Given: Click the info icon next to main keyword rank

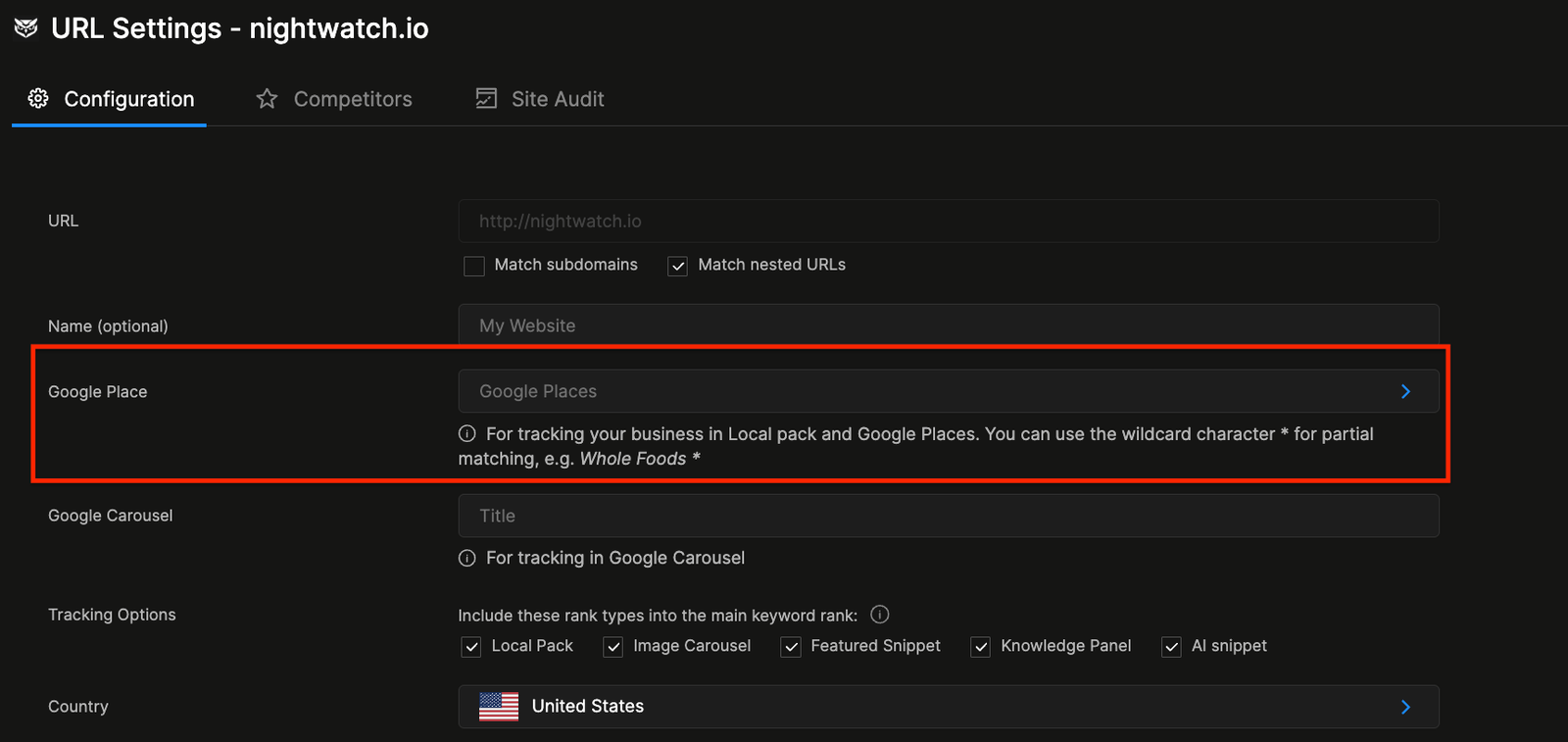Looking at the screenshot, I should click(x=880, y=615).
